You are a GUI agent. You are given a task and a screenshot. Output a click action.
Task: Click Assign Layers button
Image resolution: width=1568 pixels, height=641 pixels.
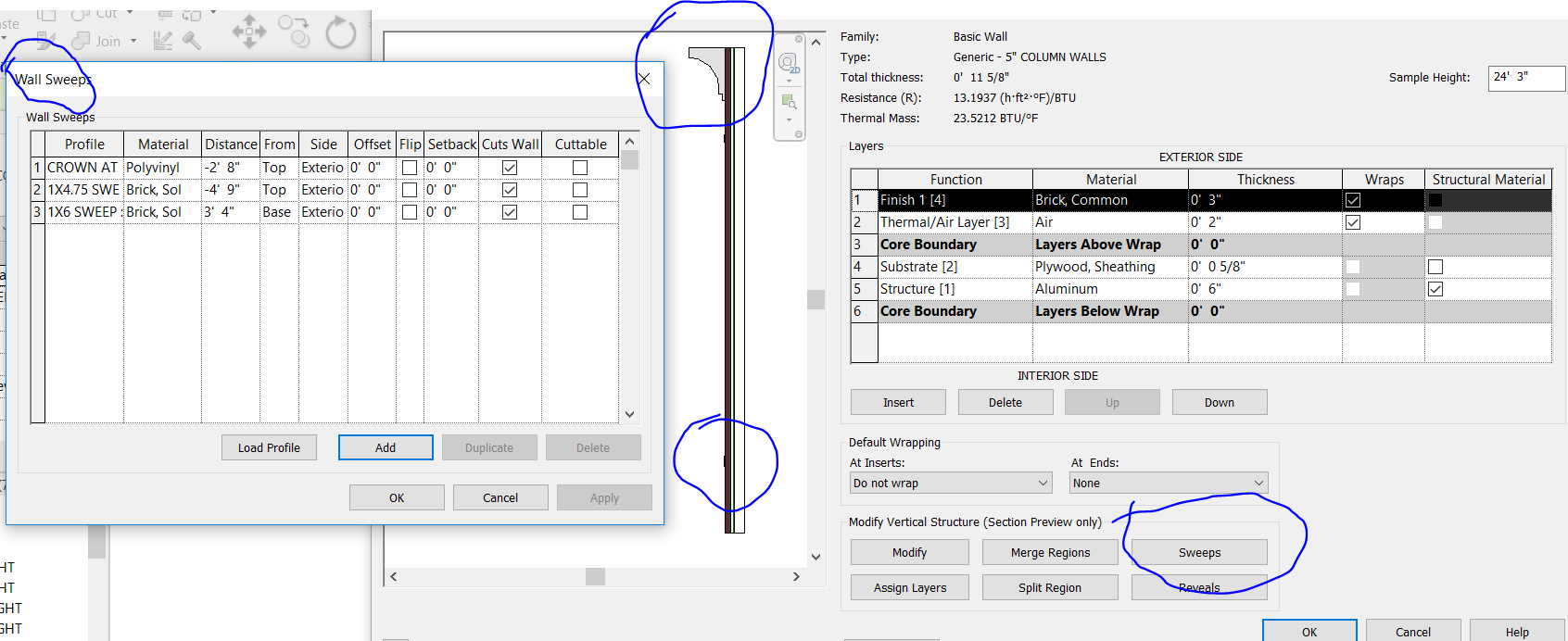click(910, 587)
